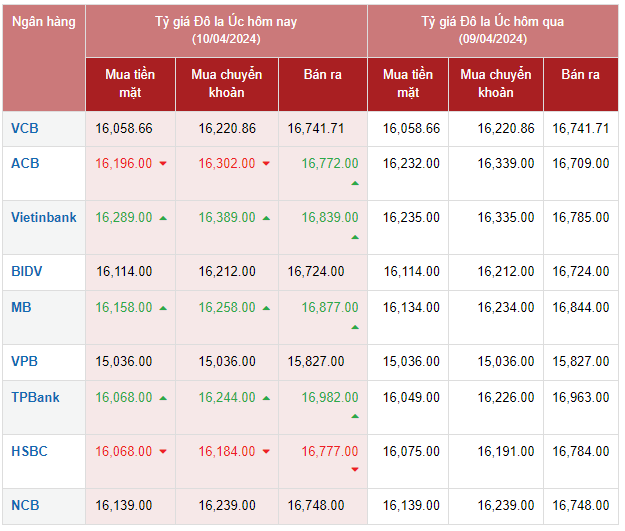Select the BIDV bank name
The width and height of the screenshot is (625, 531).
[27, 270]
